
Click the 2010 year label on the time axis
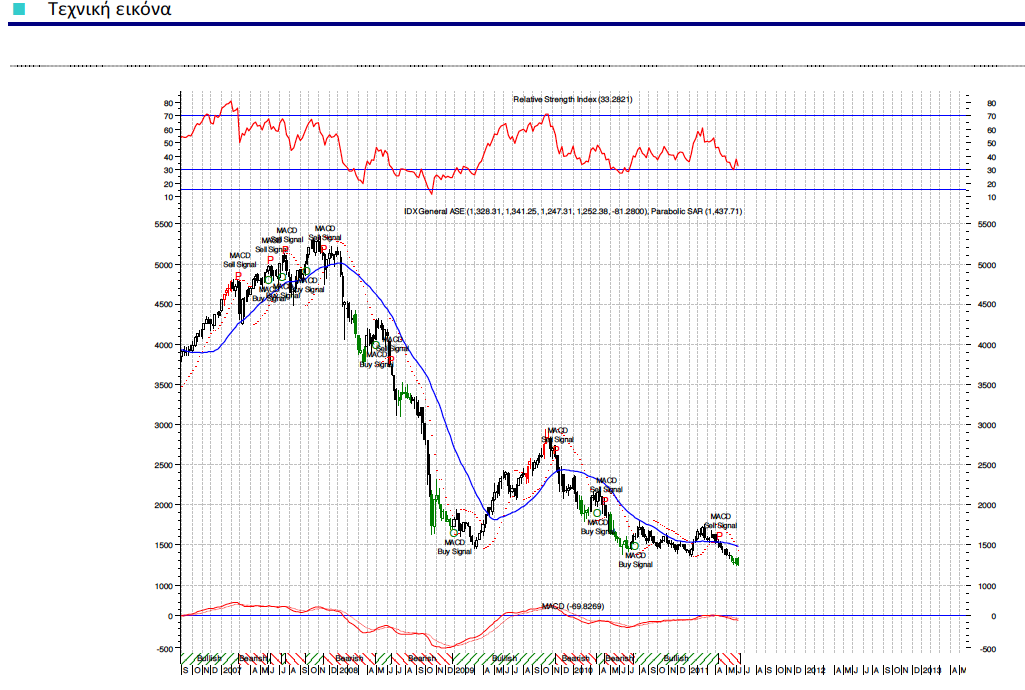583,670
